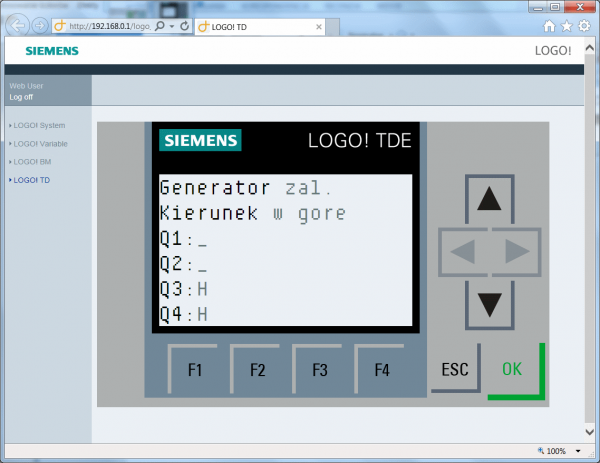Click the ESC key on TDE
Screen dimensions: 600x463
click(456, 368)
